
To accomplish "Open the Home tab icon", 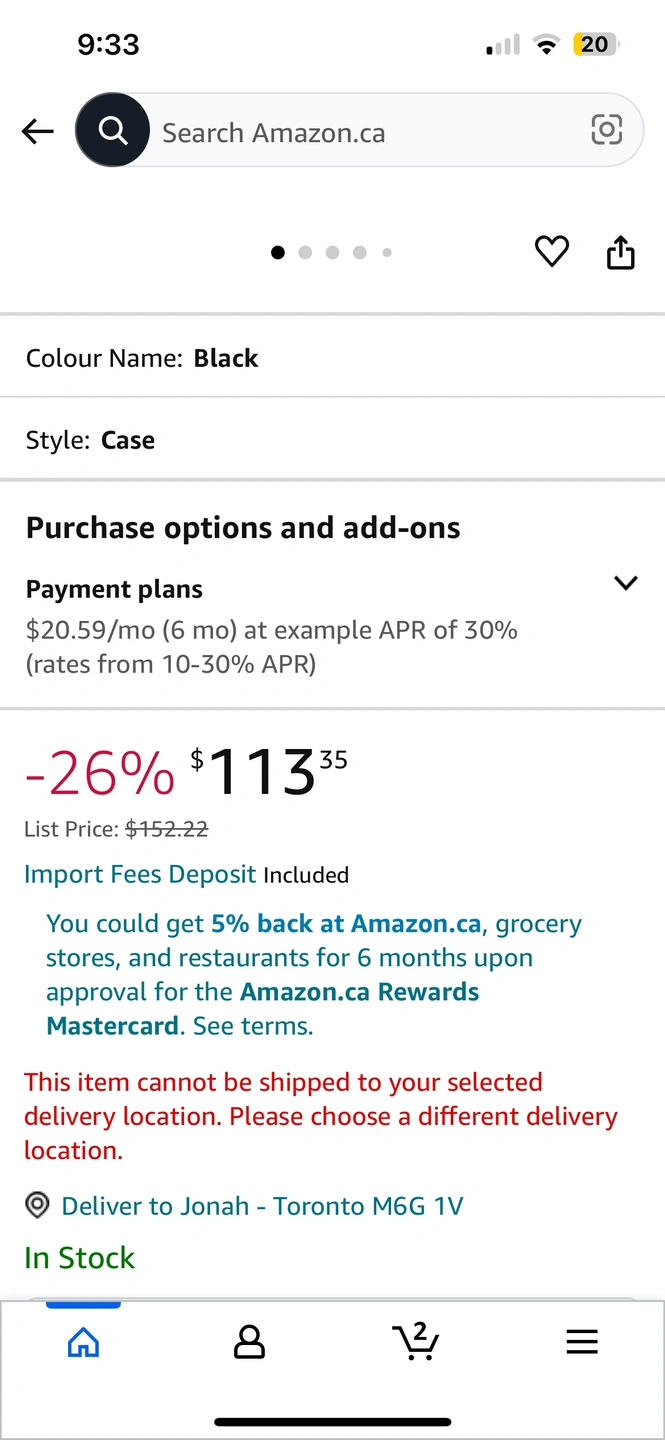I will pyautogui.click(x=83, y=1342).
